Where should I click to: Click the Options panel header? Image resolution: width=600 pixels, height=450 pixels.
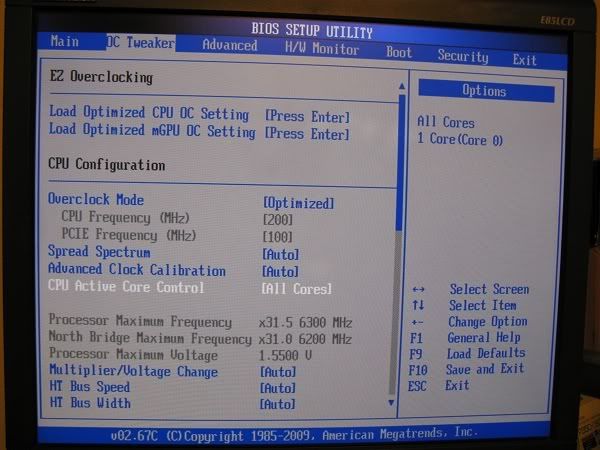tap(486, 91)
